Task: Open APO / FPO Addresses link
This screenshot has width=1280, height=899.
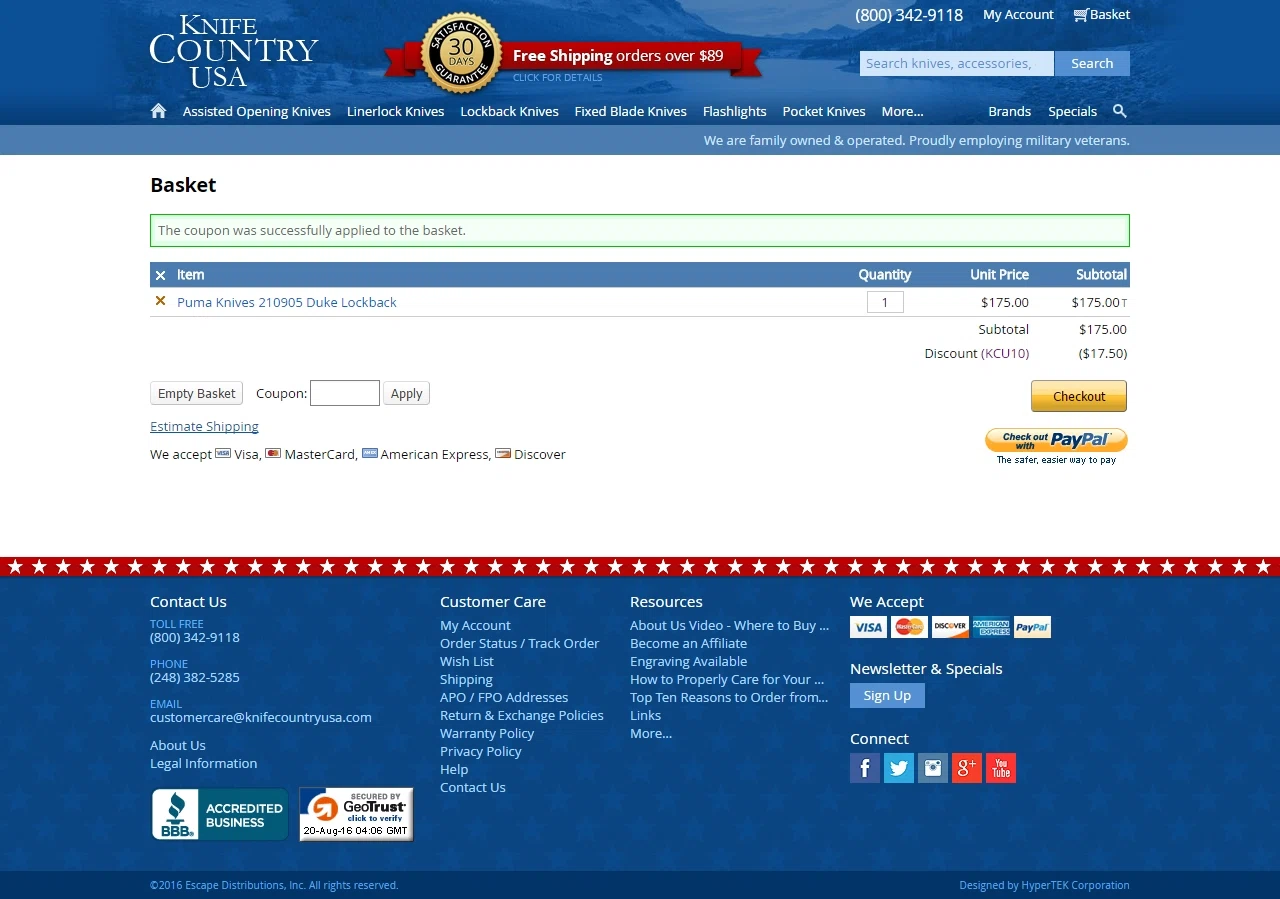Action: click(504, 697)
